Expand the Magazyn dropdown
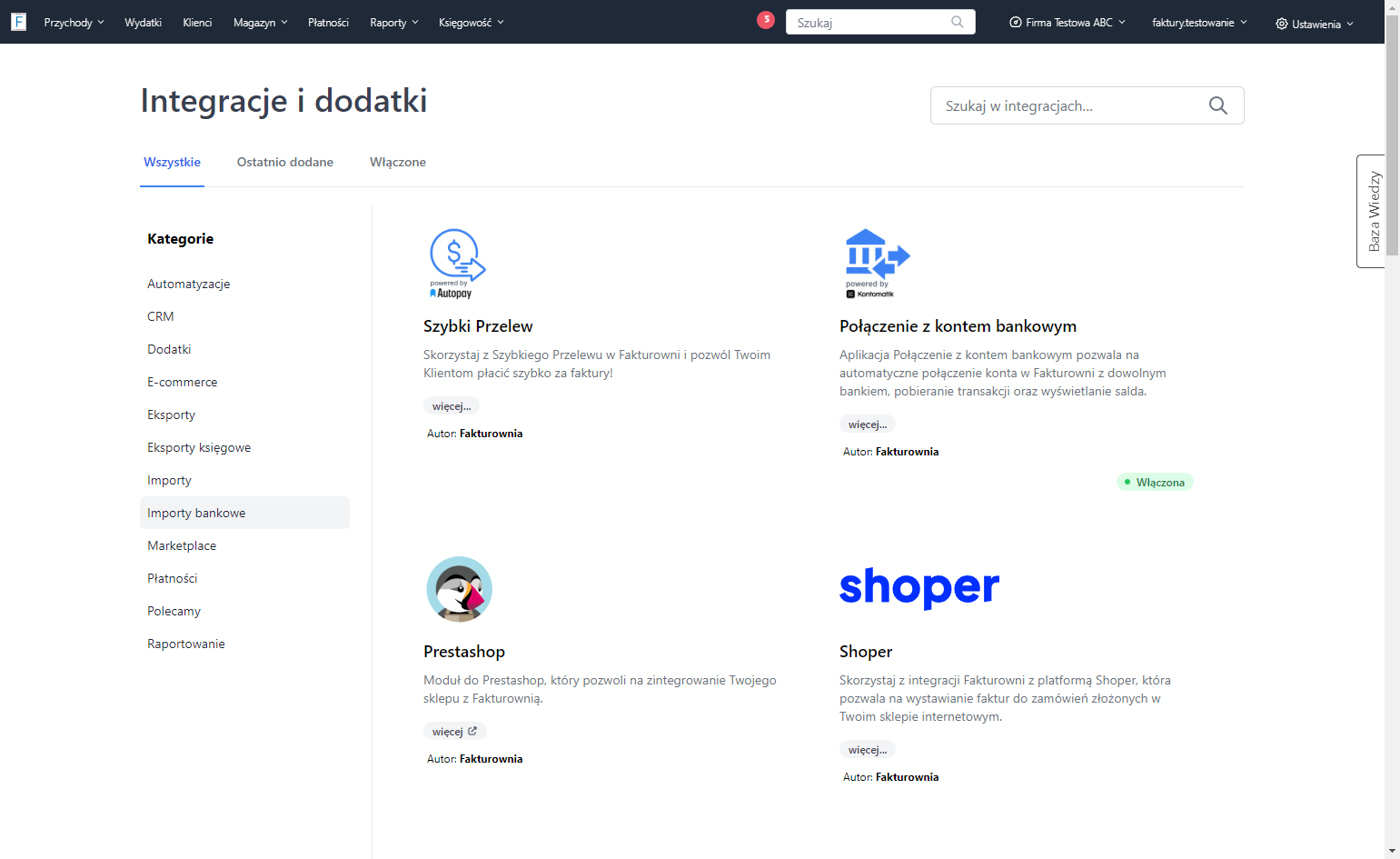This screenshot has height=859, width=1400. pyautogui.click(x=260, y=23)
